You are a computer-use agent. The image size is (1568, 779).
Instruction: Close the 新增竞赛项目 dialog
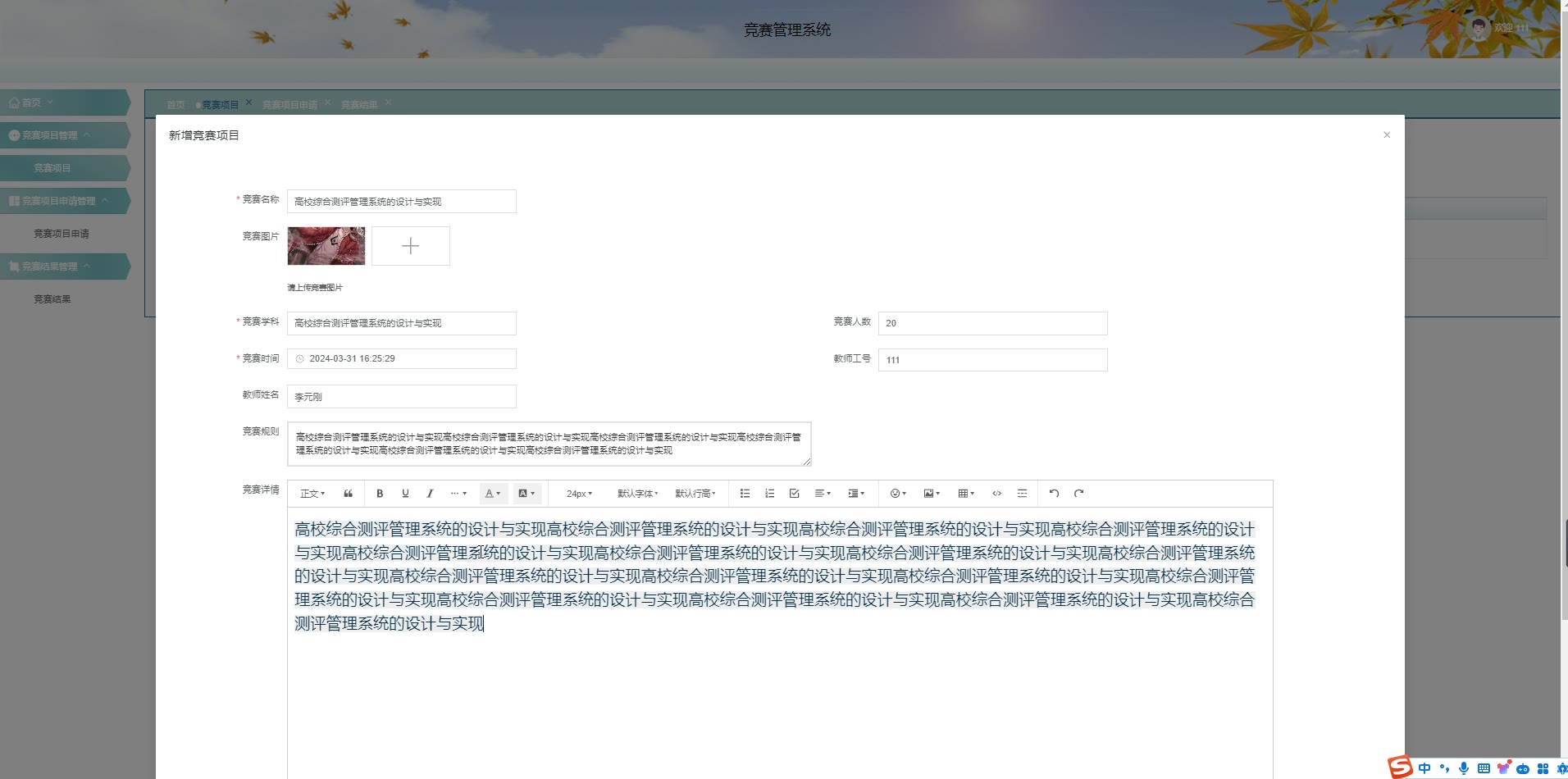1387,135
